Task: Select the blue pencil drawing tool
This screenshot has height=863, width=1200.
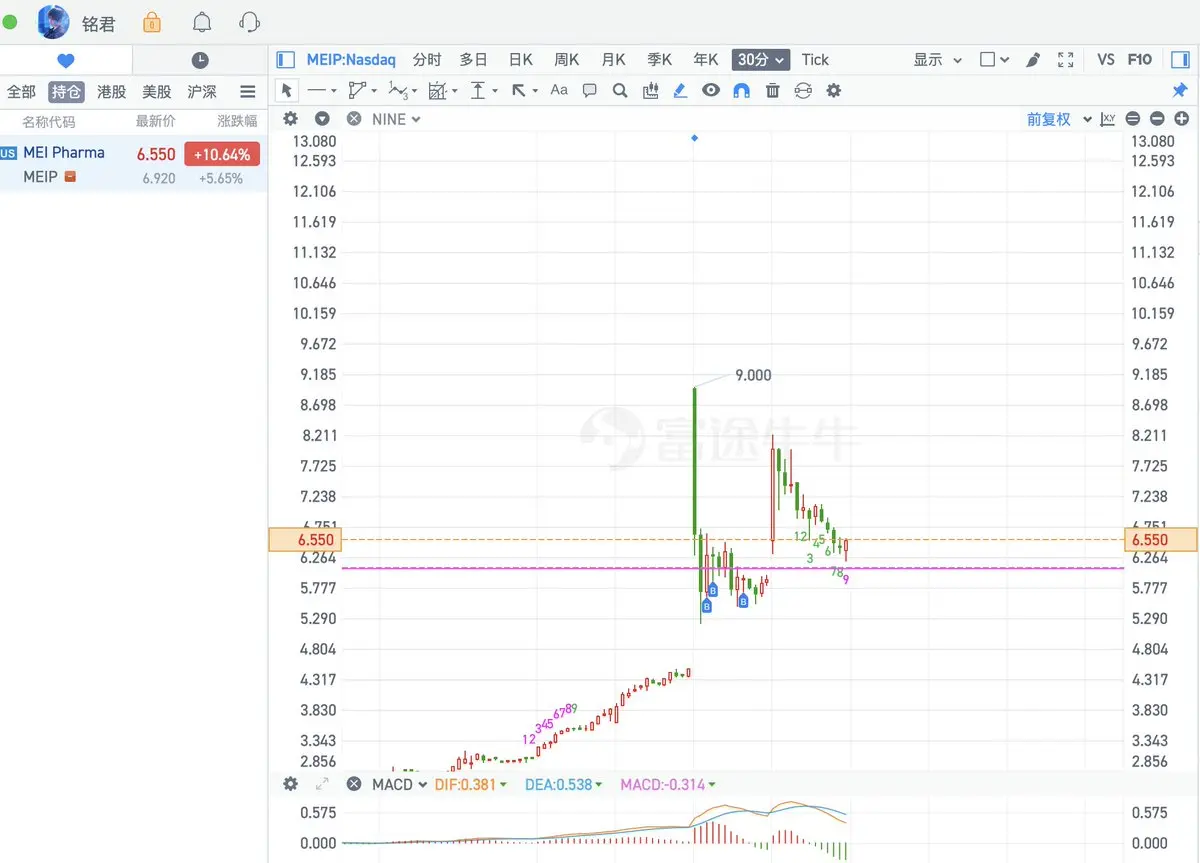Action: pyautogui.click(x=680, y=90)
